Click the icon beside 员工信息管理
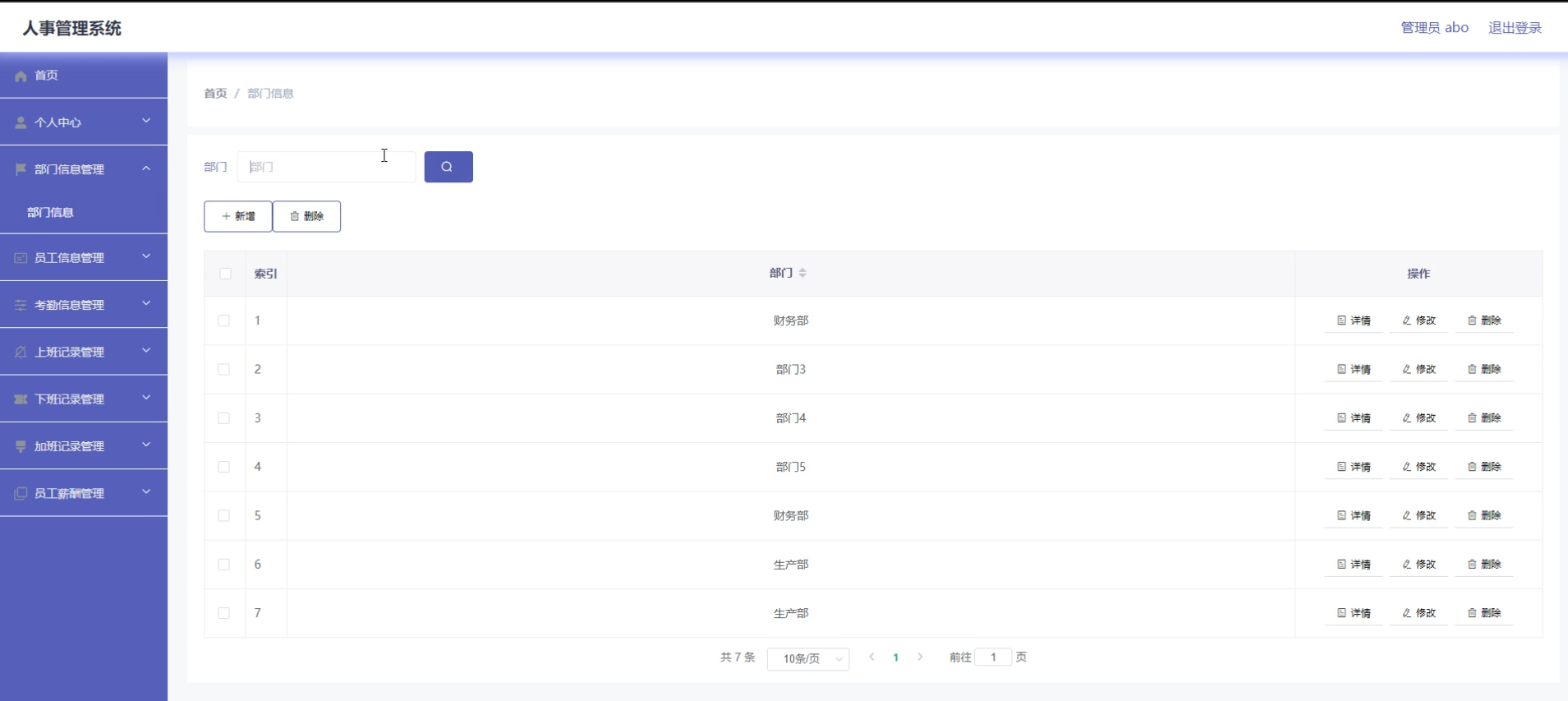The width and height of the screenshot is (1568, 701). coord(21,258)
